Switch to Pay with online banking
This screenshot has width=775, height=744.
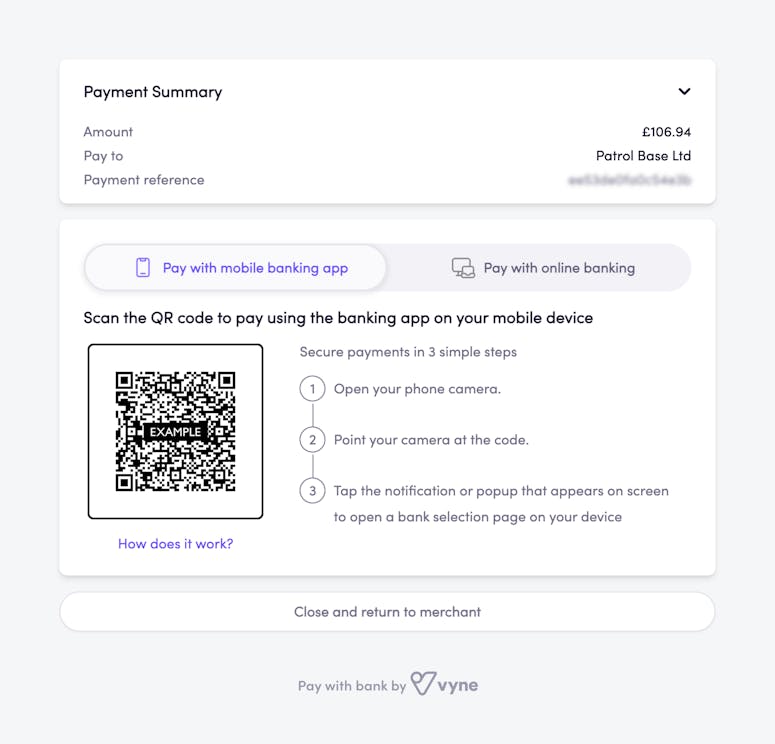point(538,267)
